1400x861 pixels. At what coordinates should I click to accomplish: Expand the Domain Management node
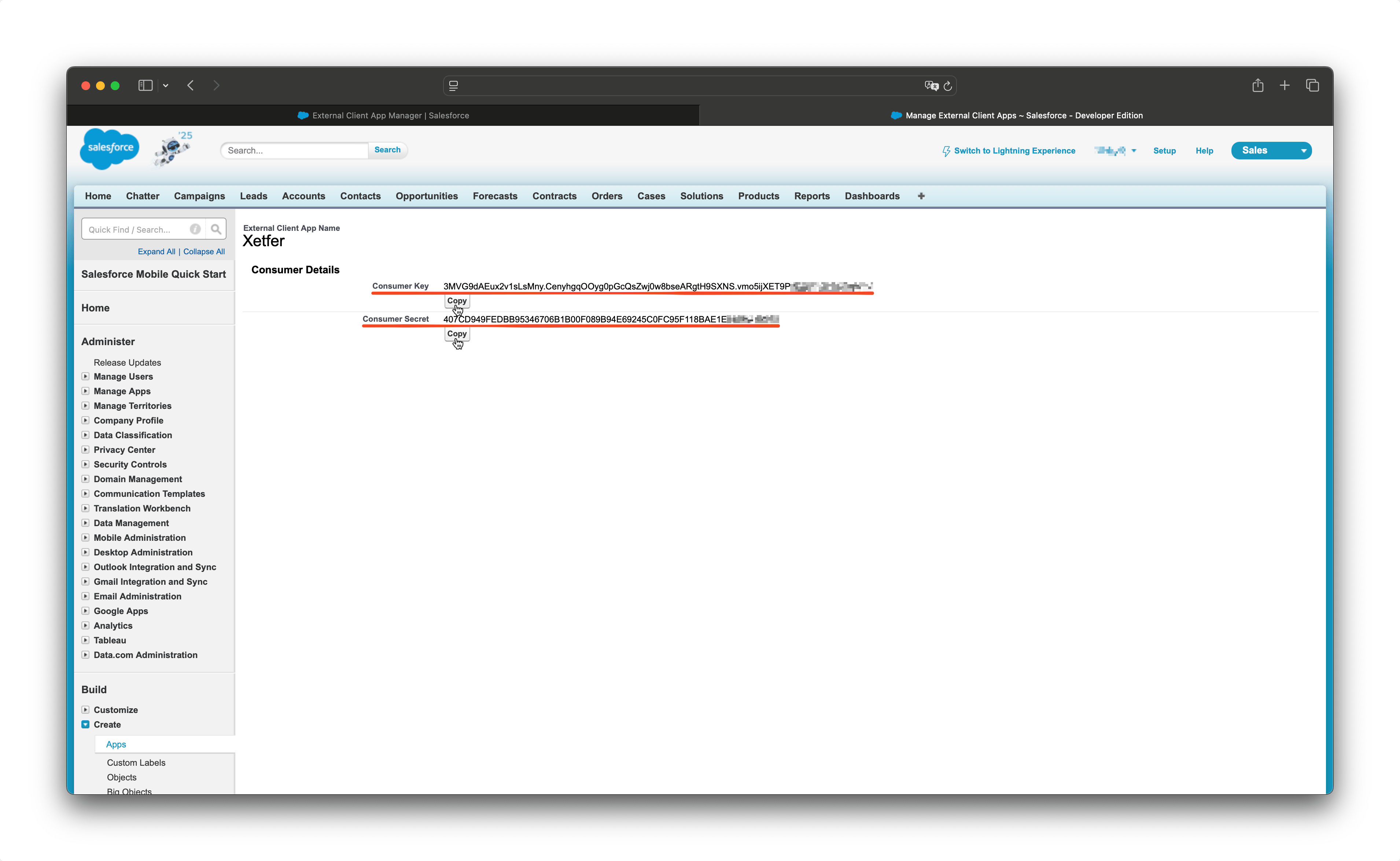tap(85, 479)
